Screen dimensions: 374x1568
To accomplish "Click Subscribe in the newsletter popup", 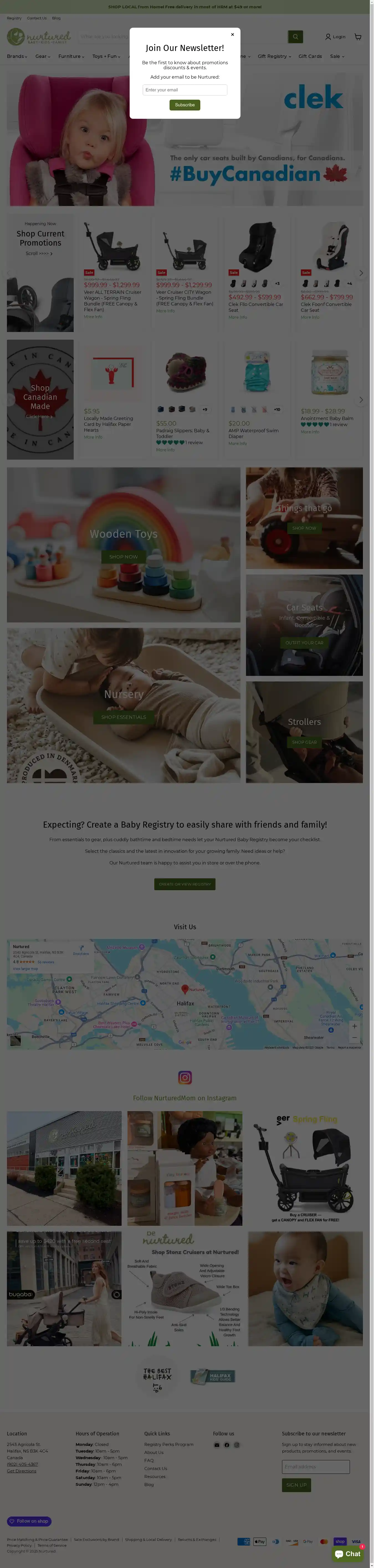I will tap(185, 105).
